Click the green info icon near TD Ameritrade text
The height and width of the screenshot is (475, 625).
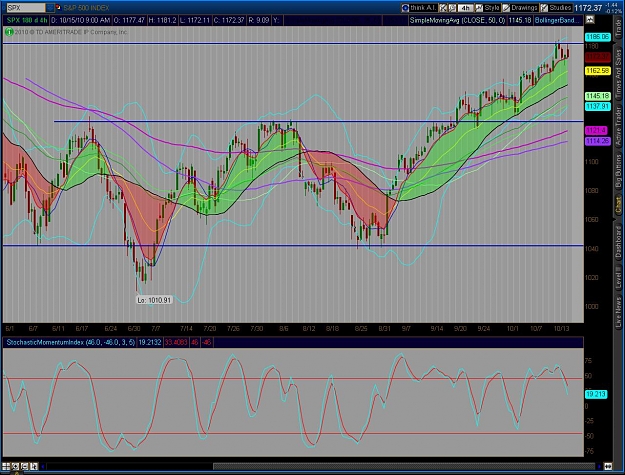click(9, 32)
